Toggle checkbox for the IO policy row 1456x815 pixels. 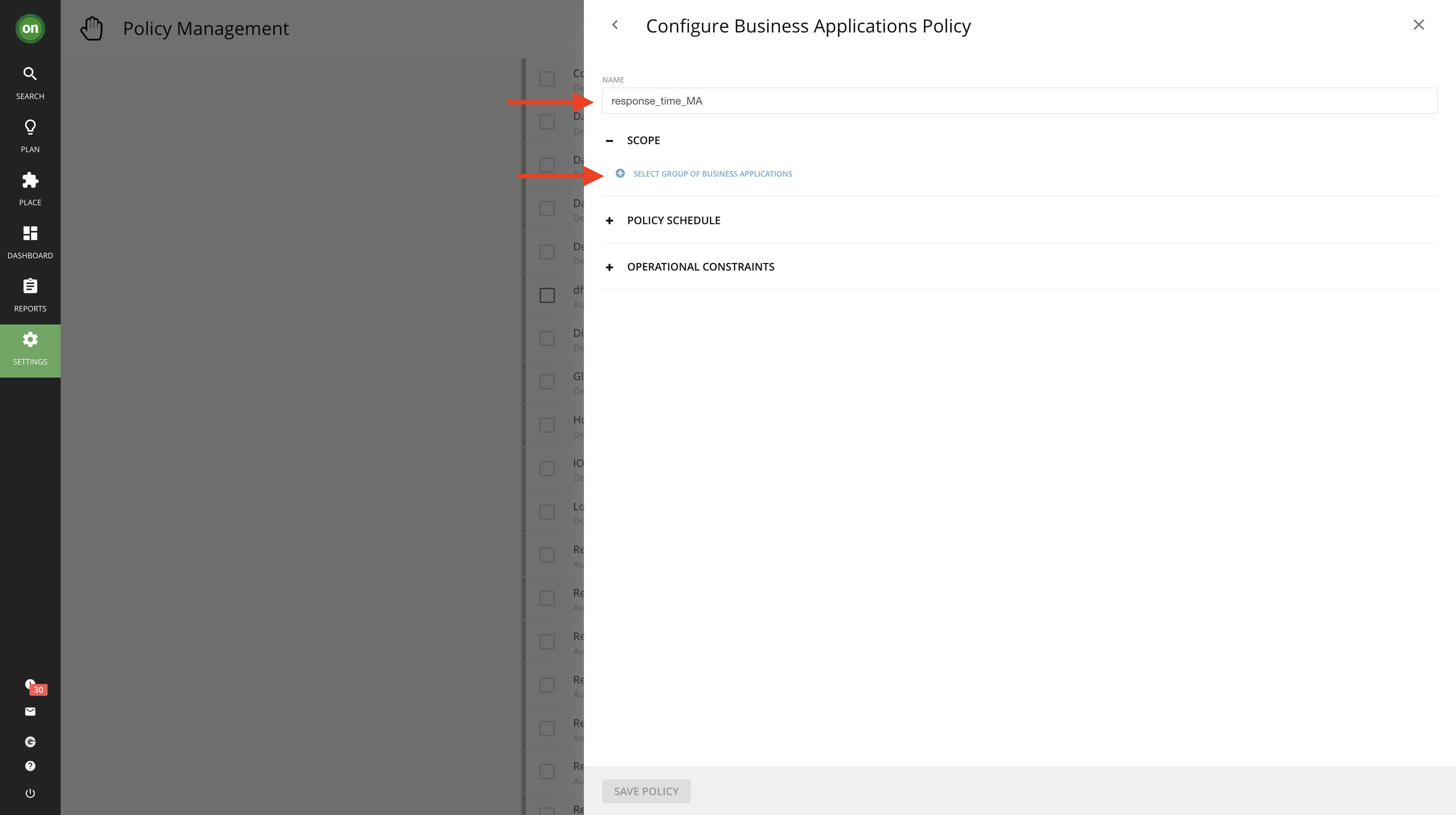pyautogui.click(x=546, y=469)
